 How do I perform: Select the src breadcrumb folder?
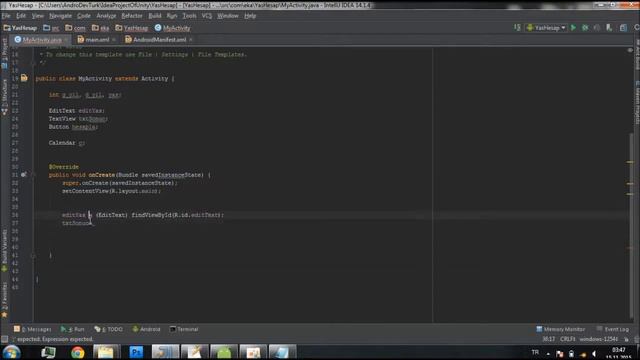point(51,28)
